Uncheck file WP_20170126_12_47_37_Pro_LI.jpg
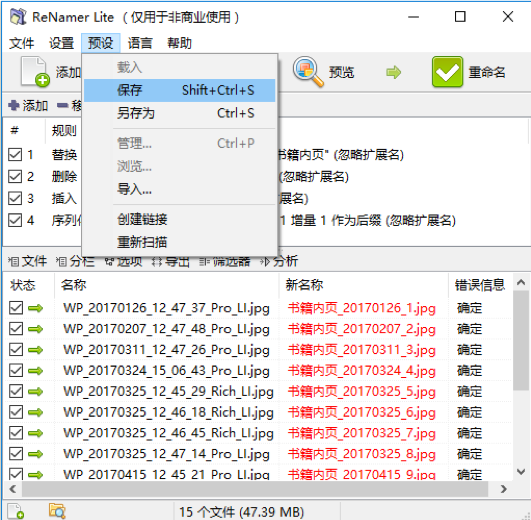This screenshot has width=531, height=520. tap(16, 308)
